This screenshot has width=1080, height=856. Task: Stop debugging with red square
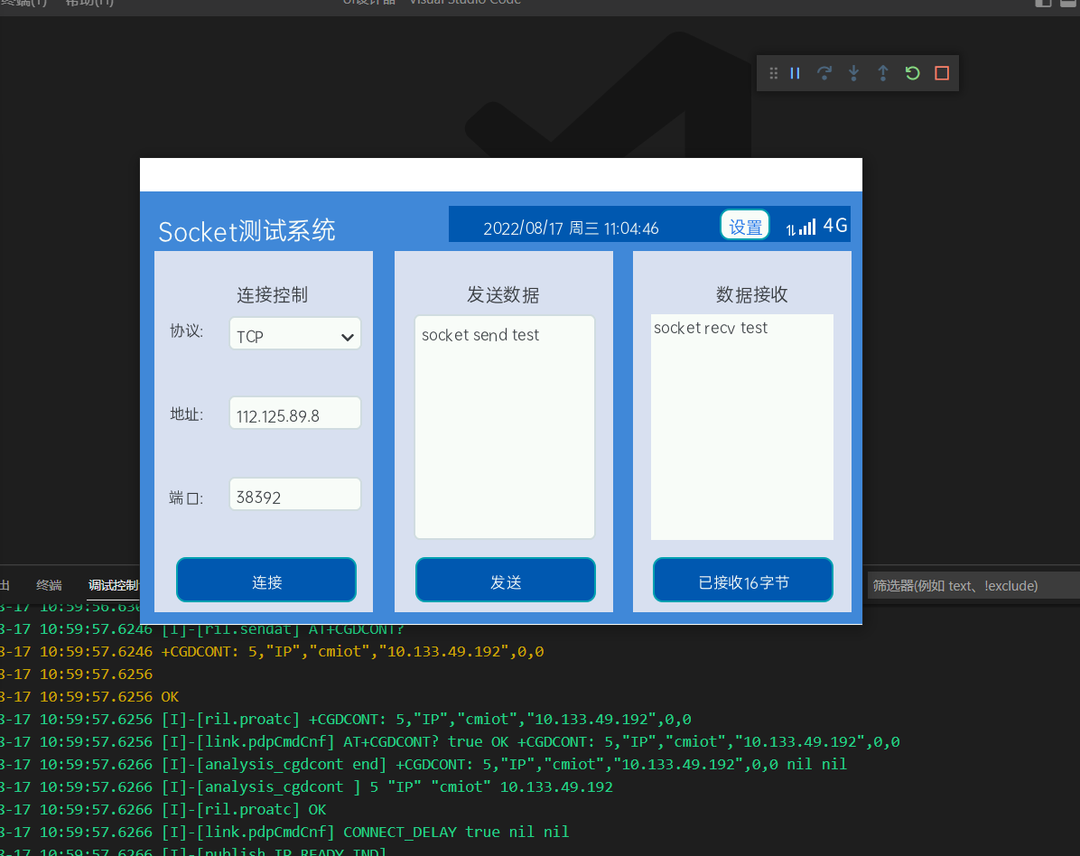942,73
